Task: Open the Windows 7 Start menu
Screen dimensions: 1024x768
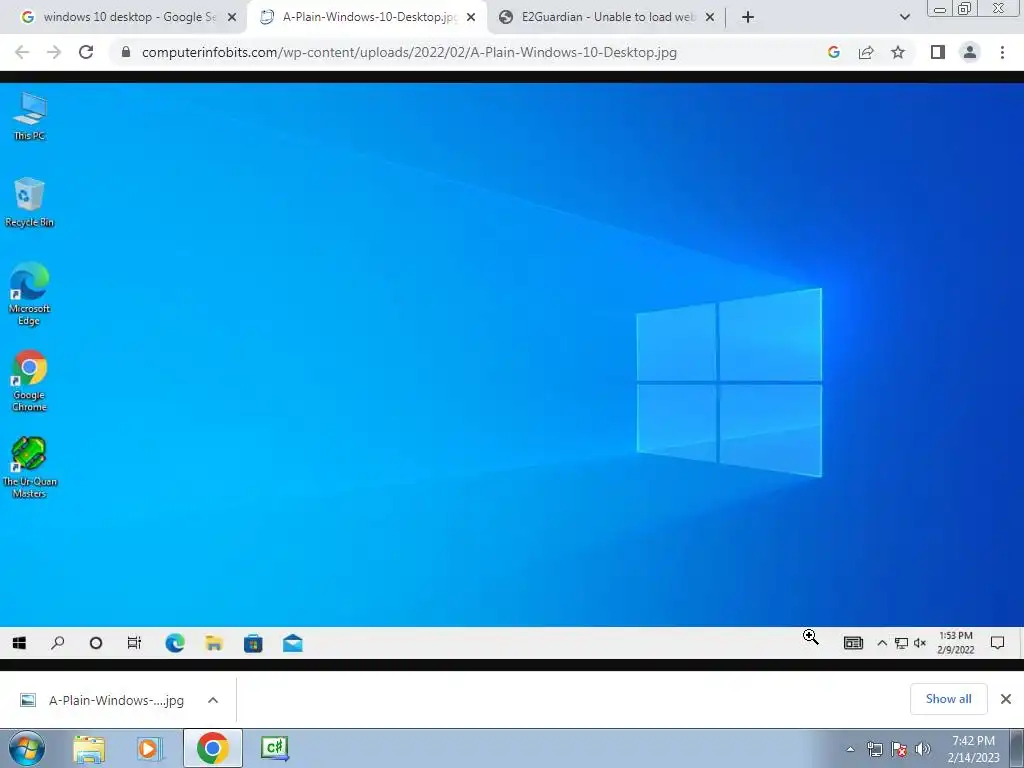Action: pyautogui.click(x=27, y=748)
